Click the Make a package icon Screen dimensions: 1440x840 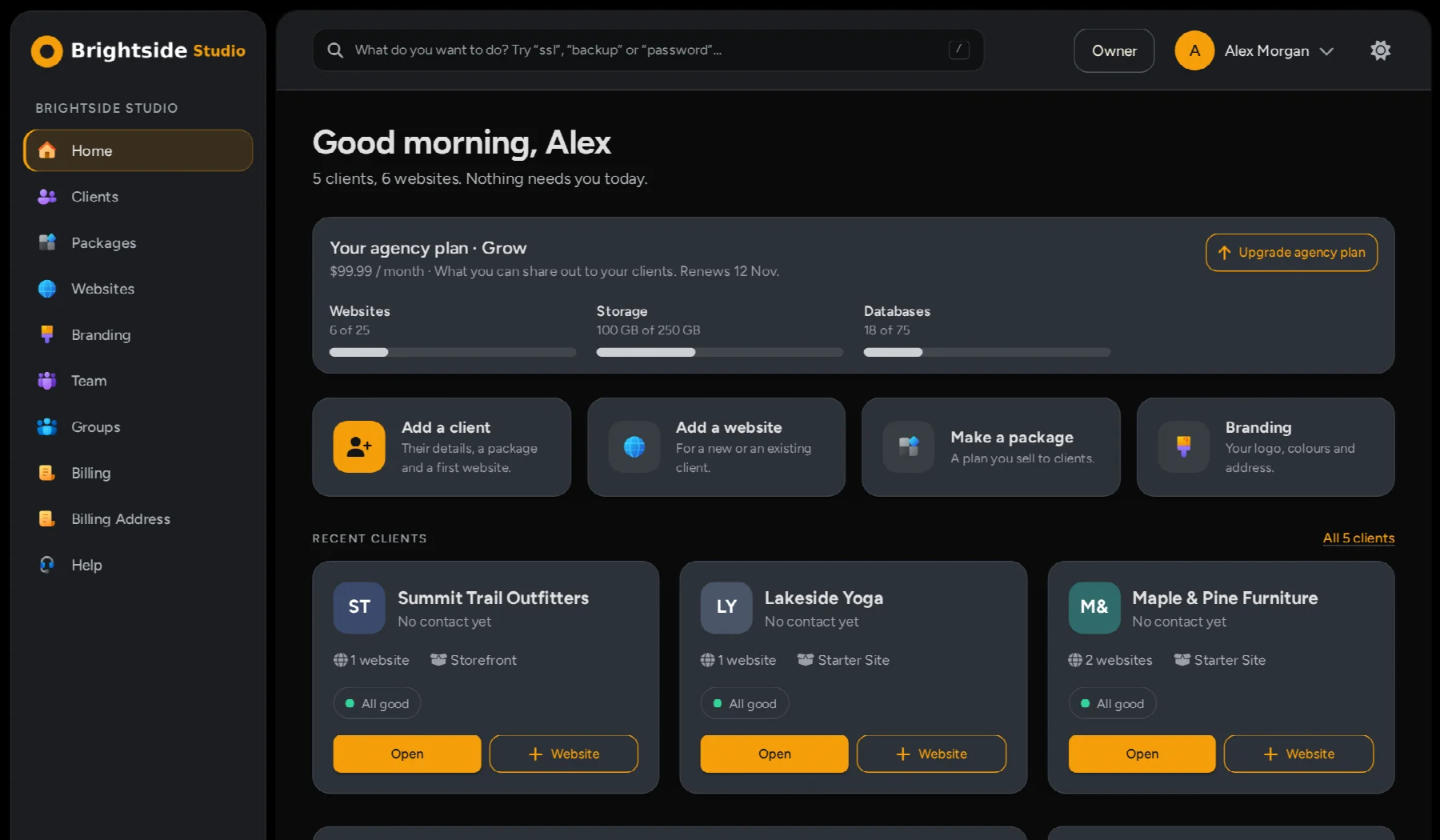click(909, 447)
